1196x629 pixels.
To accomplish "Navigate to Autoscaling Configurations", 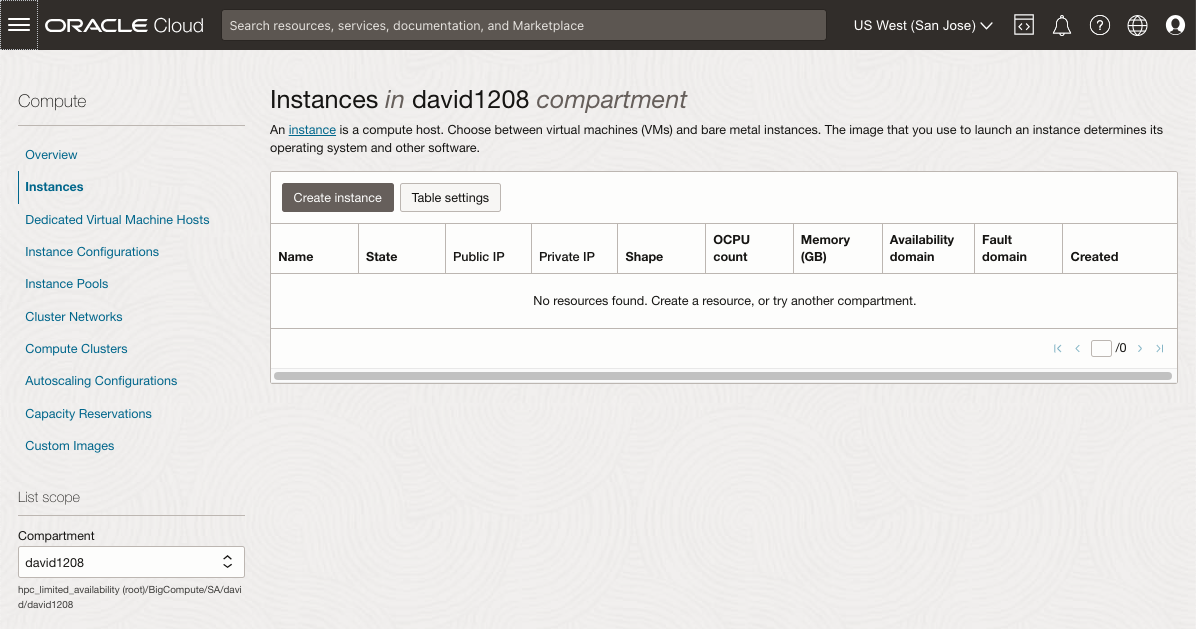I will (x=101, y=381).
